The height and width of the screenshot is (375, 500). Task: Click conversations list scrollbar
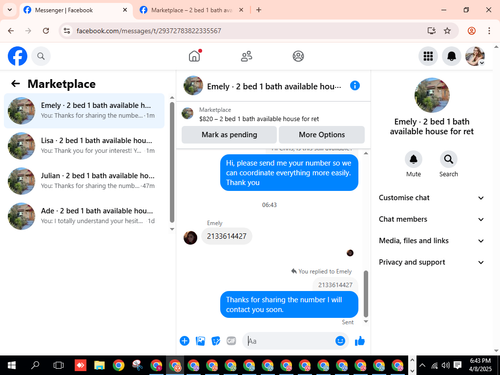point(172,162)
